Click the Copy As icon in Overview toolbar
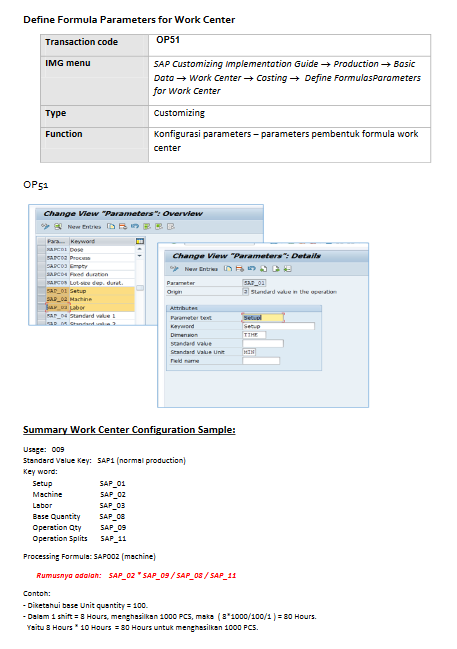 tap(111, 226)
